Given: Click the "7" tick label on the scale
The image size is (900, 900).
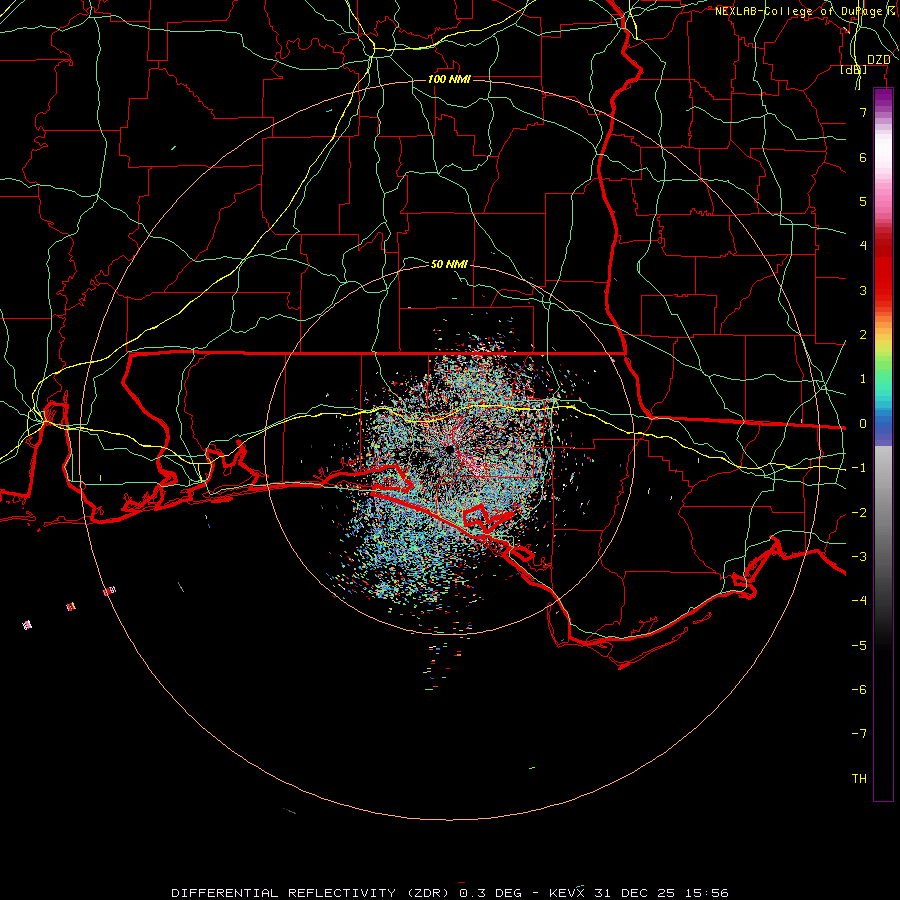Looking at the screenshot, I should (863, 112).
